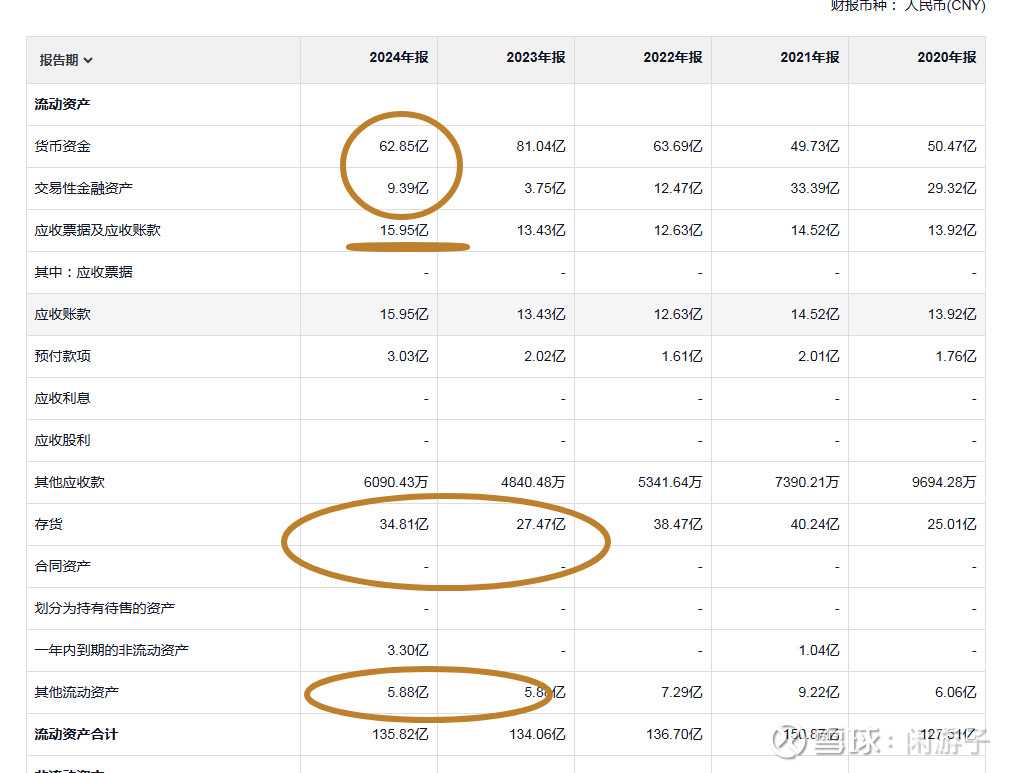Click the 货币资金 row label
The image size is (1021, 773).
click(x=62, y=146)
